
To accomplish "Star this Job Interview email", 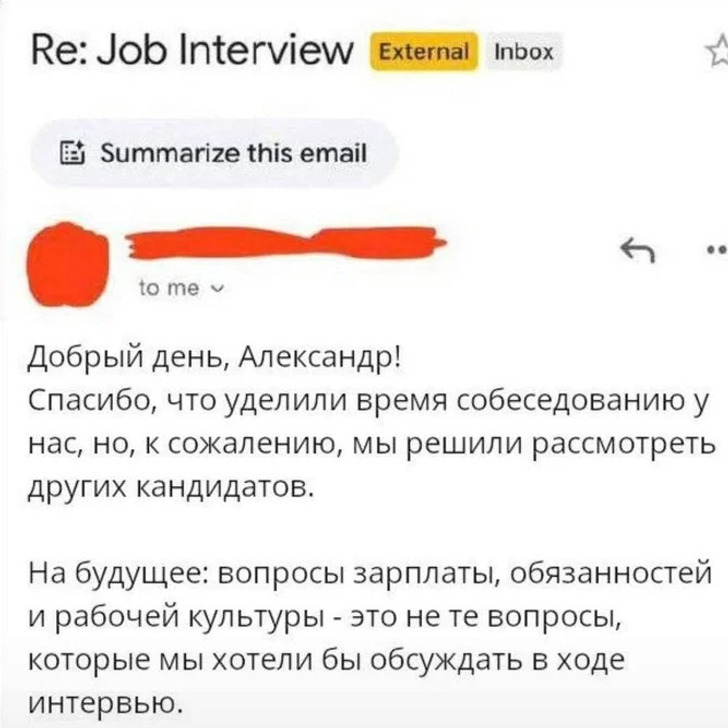I will (719, 51).
